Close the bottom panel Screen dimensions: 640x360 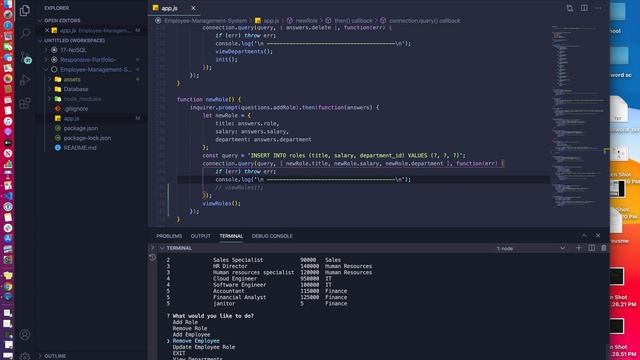(x=598, y=236)
